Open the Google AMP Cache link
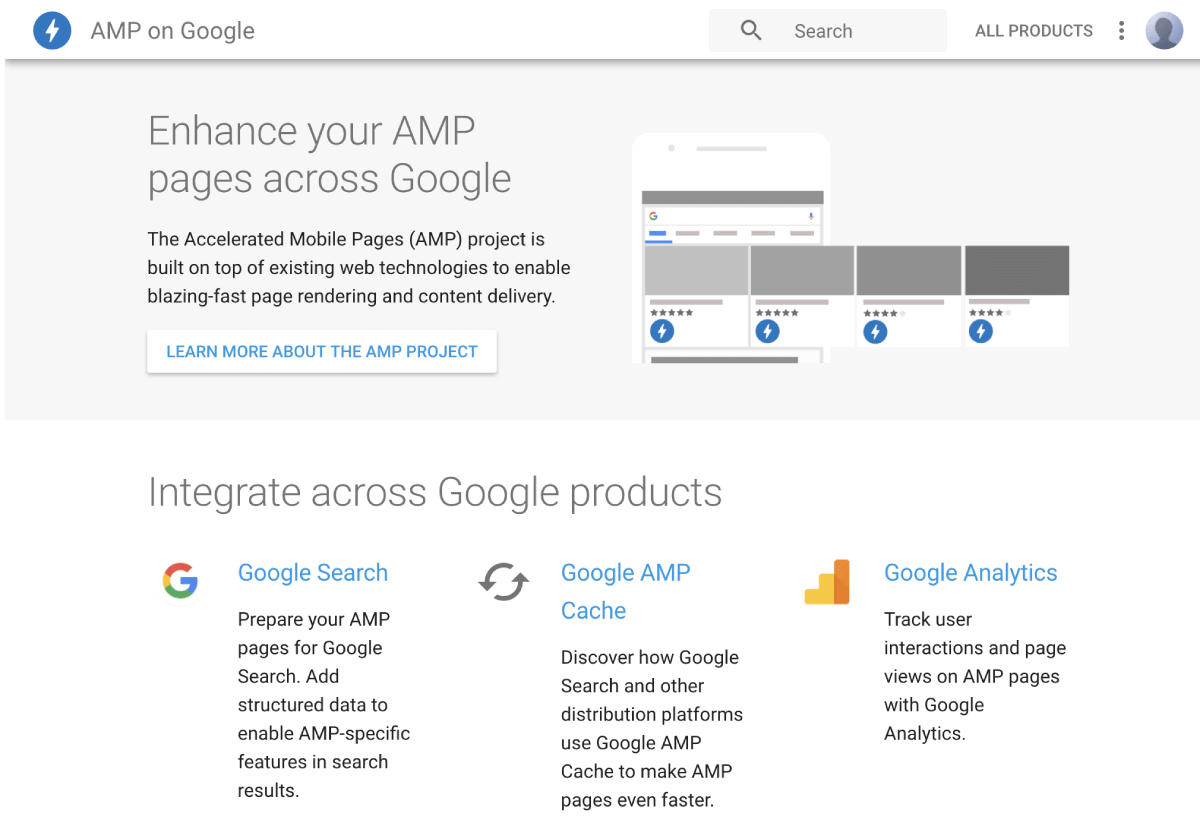Viewport: 1200px width, 840px height. tap(626, 592)
